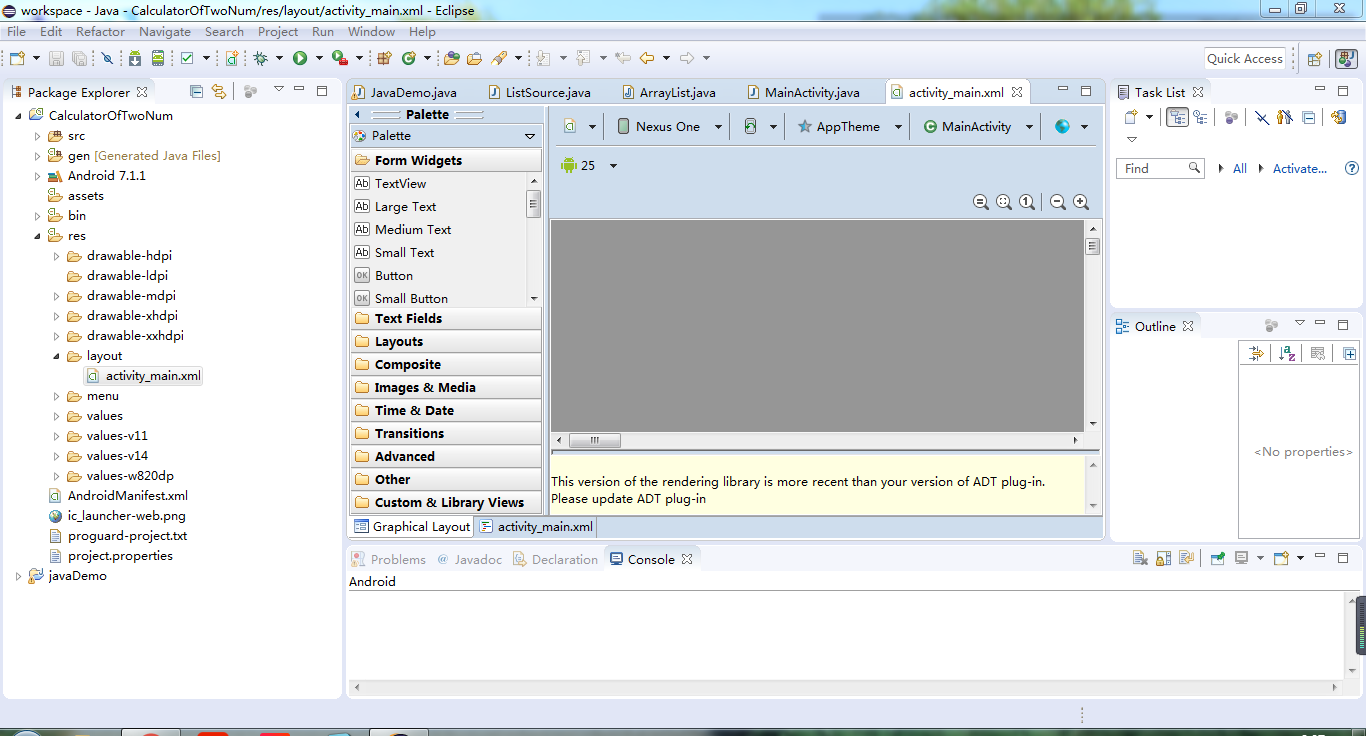
Task: Open the Project menu
Action: coord(278,31)
